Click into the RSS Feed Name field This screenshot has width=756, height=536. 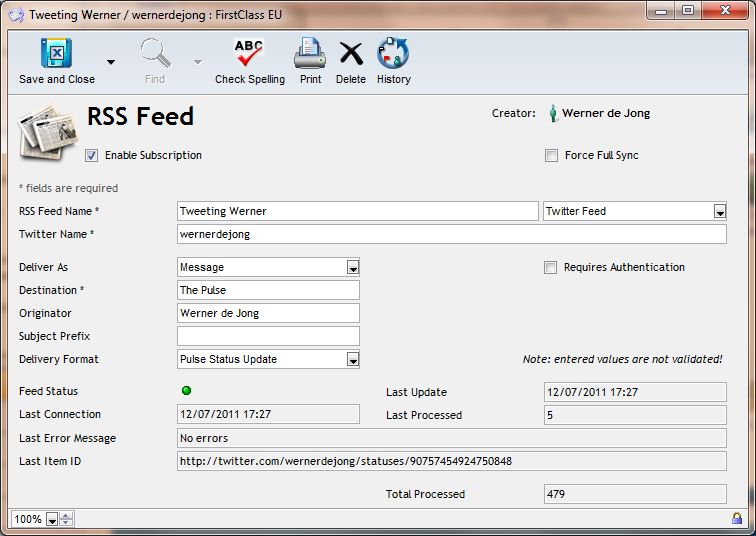tap(357, 211)
